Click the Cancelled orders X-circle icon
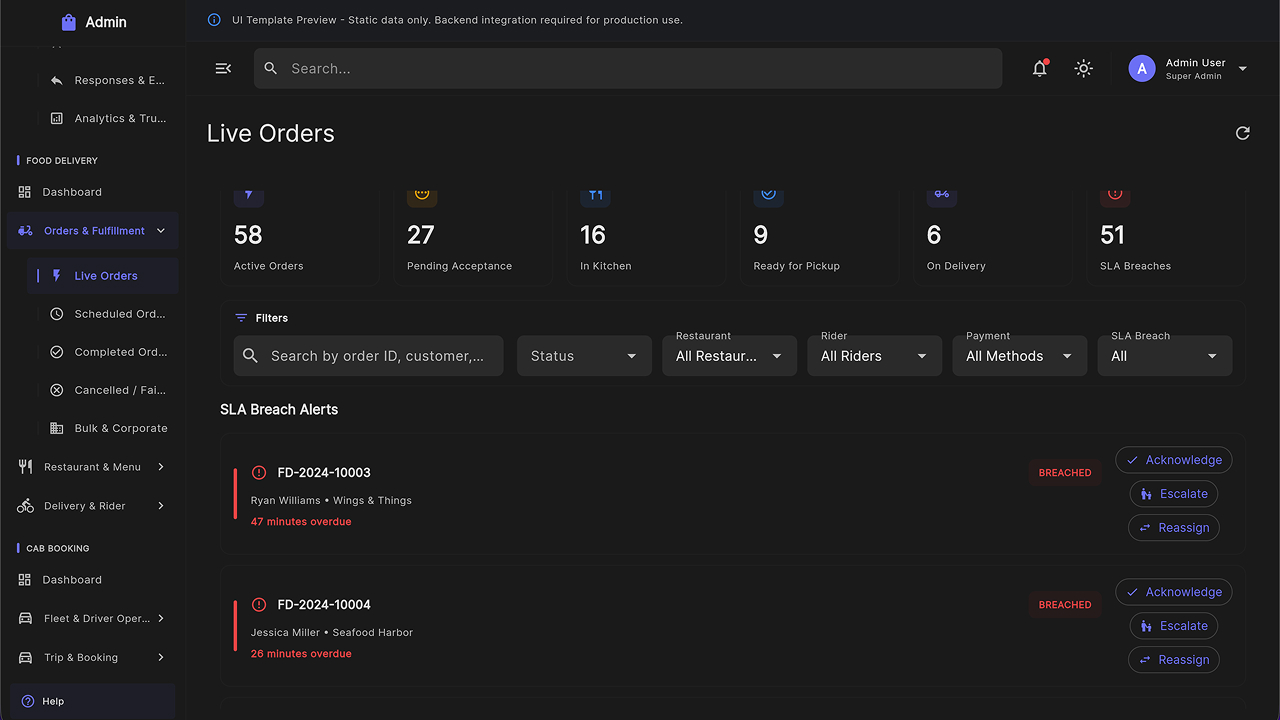 pos(57,390)
